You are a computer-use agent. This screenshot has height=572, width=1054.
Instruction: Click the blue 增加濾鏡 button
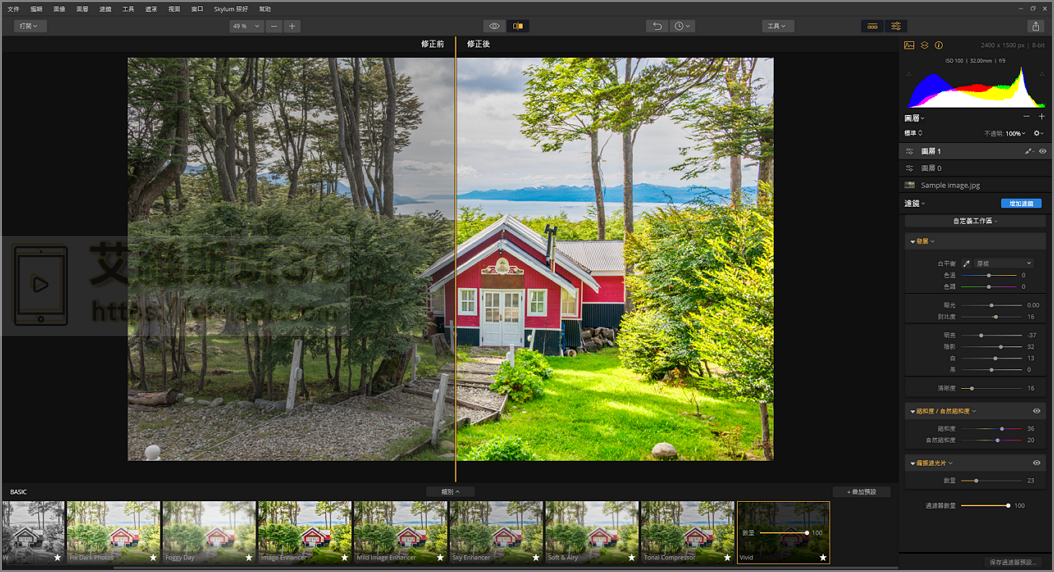(x=1021, y=204)
